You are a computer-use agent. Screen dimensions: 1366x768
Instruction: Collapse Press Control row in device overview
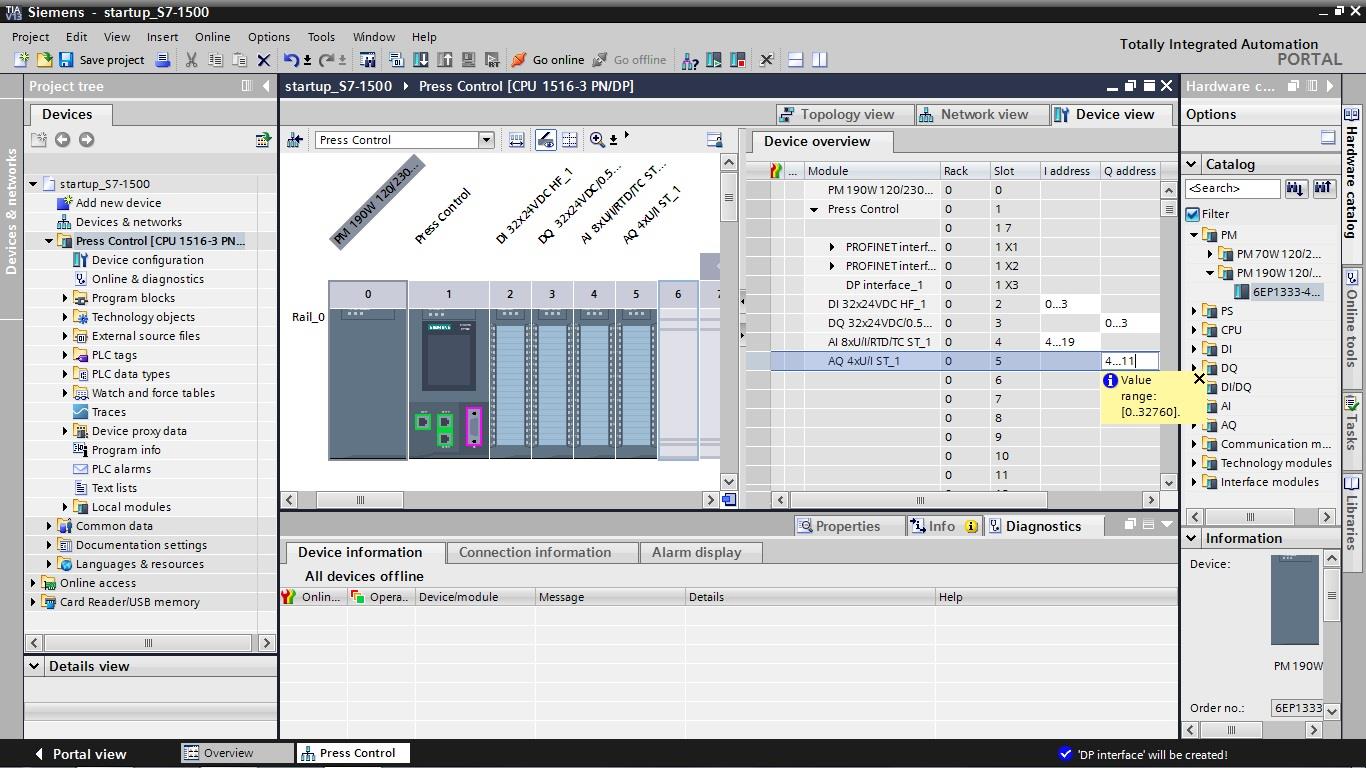[814, 210]
